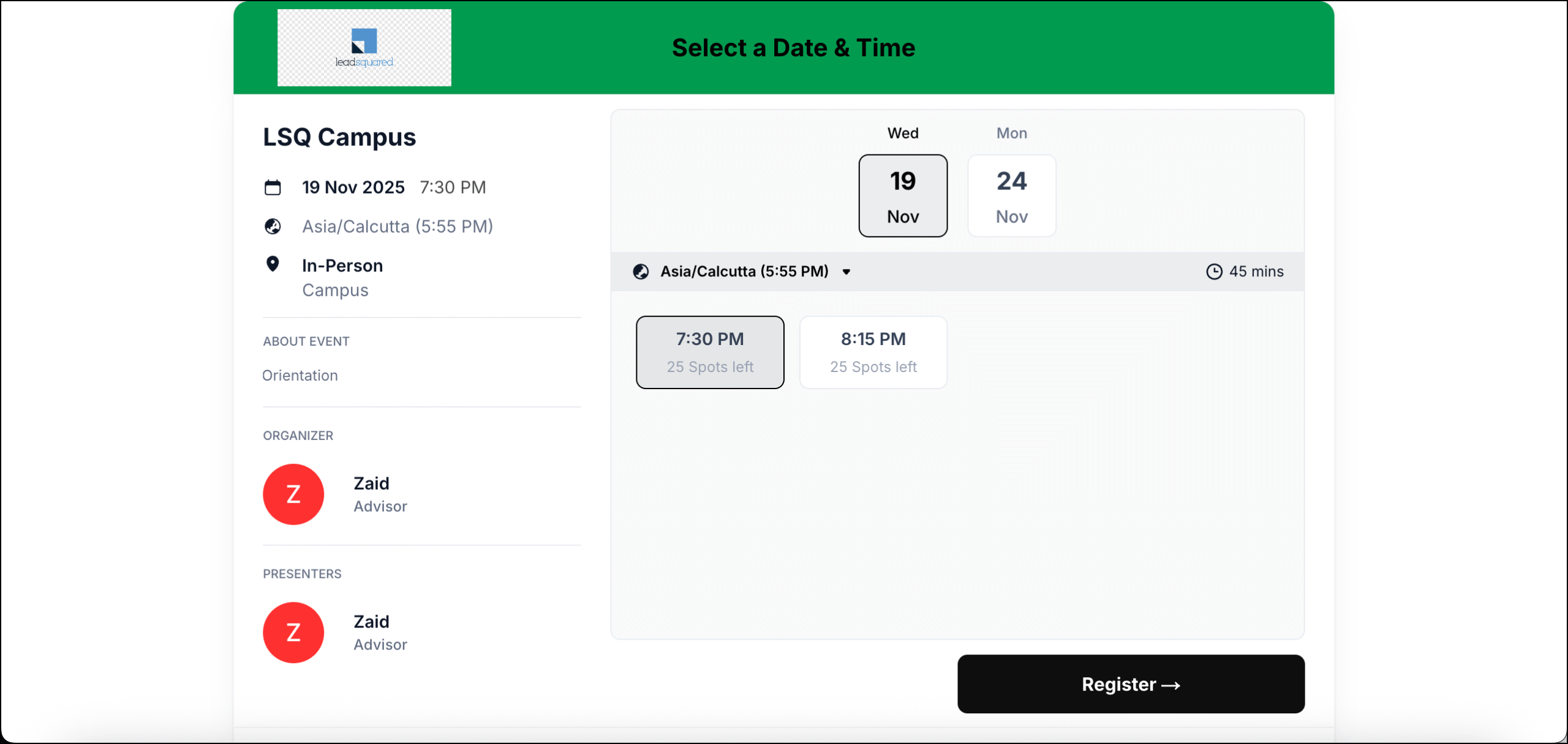Image resolution: width=1568 pixels, height=744 pixels.
Task: Click the Wed column header
Action: [x=903, y=132]
